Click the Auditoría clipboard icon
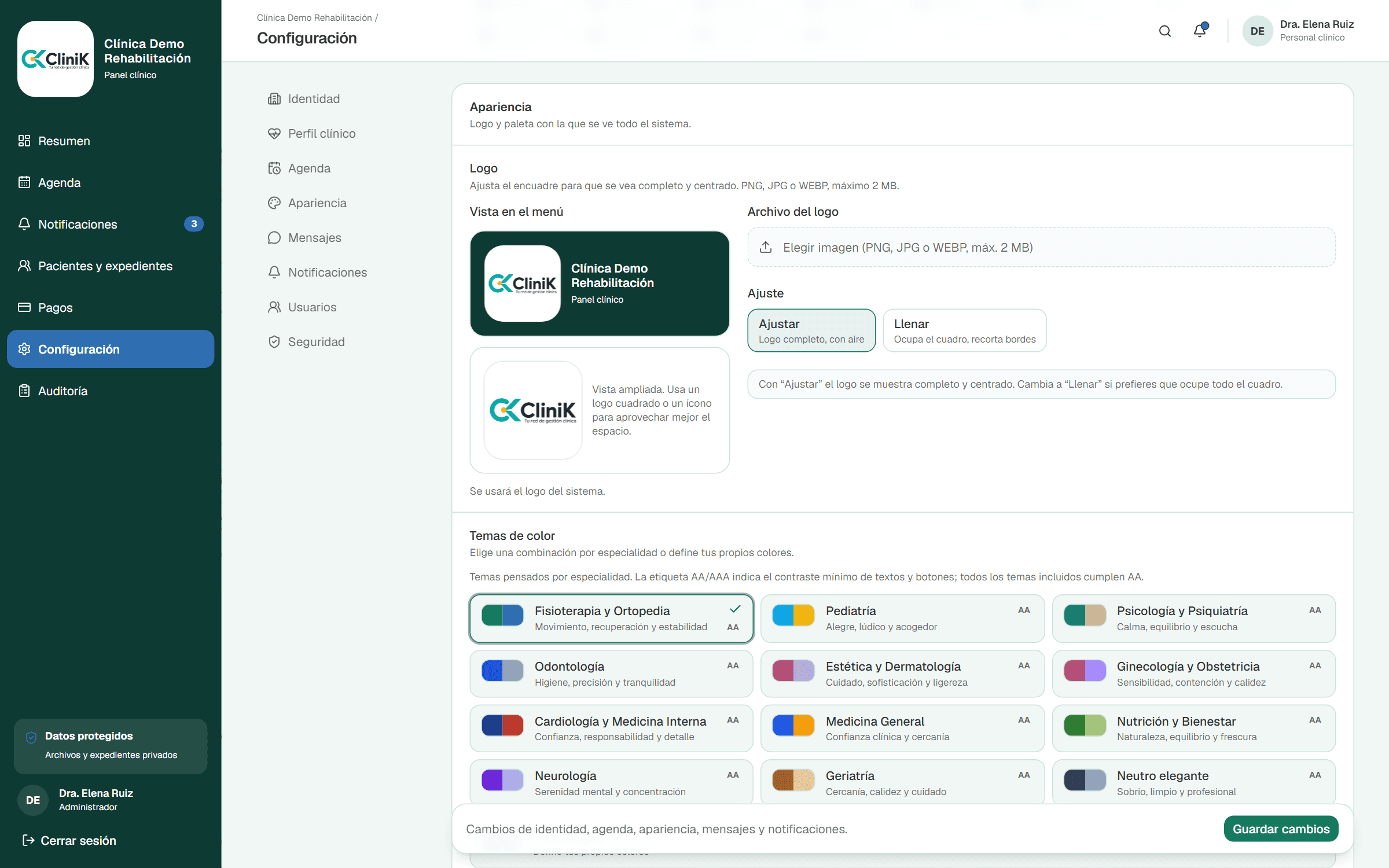 [x=24, y=391]
